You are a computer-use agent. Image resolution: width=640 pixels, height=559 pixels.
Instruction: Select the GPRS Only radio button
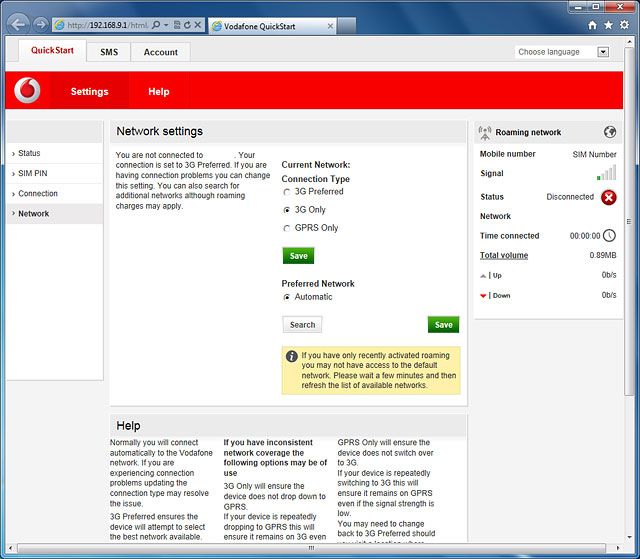287,228
